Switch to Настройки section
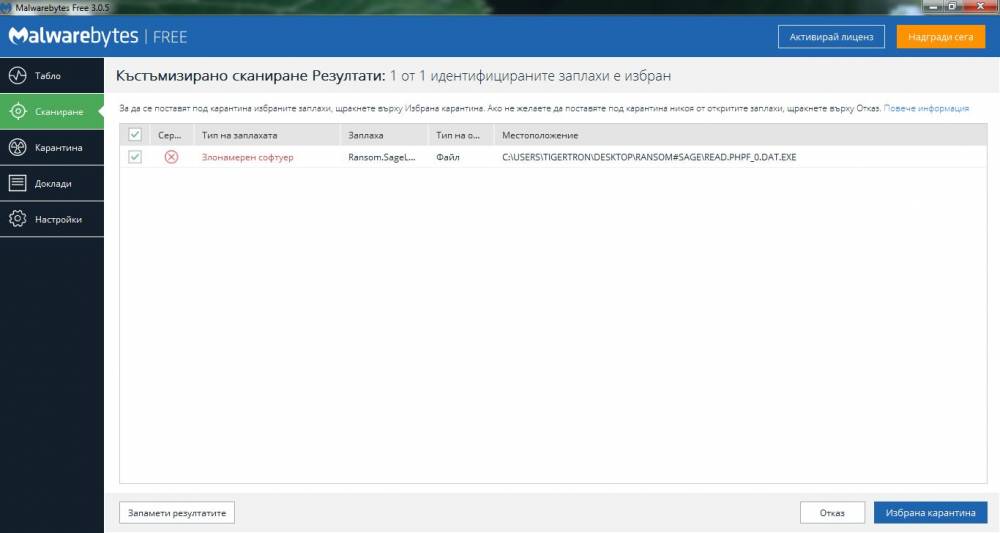Screen dimensions: 1000x533 tap(52, 219)
